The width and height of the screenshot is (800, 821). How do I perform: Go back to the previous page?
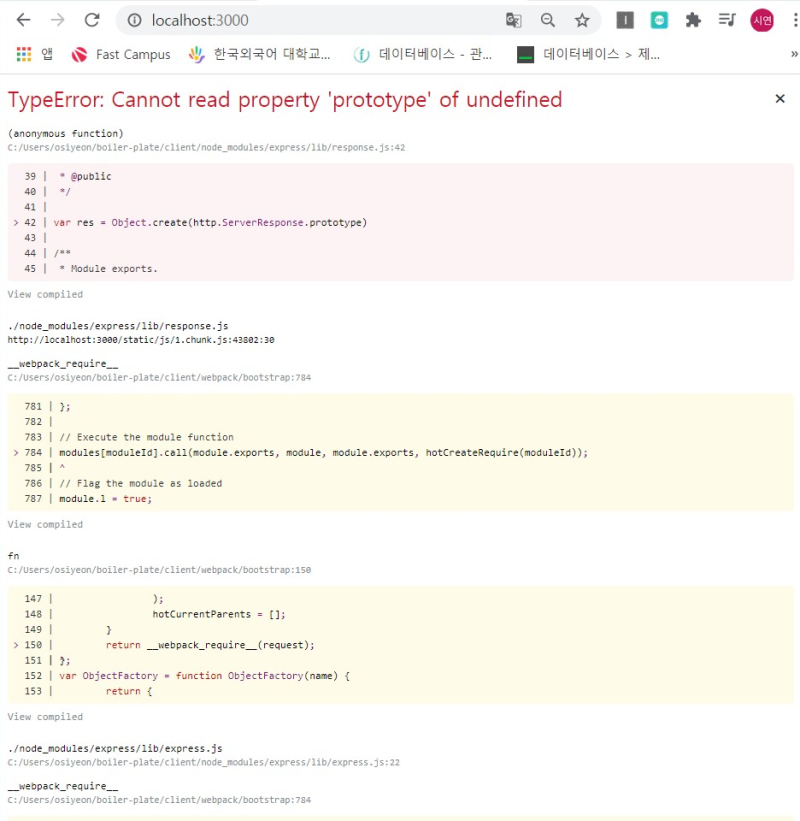pos(24,20)
